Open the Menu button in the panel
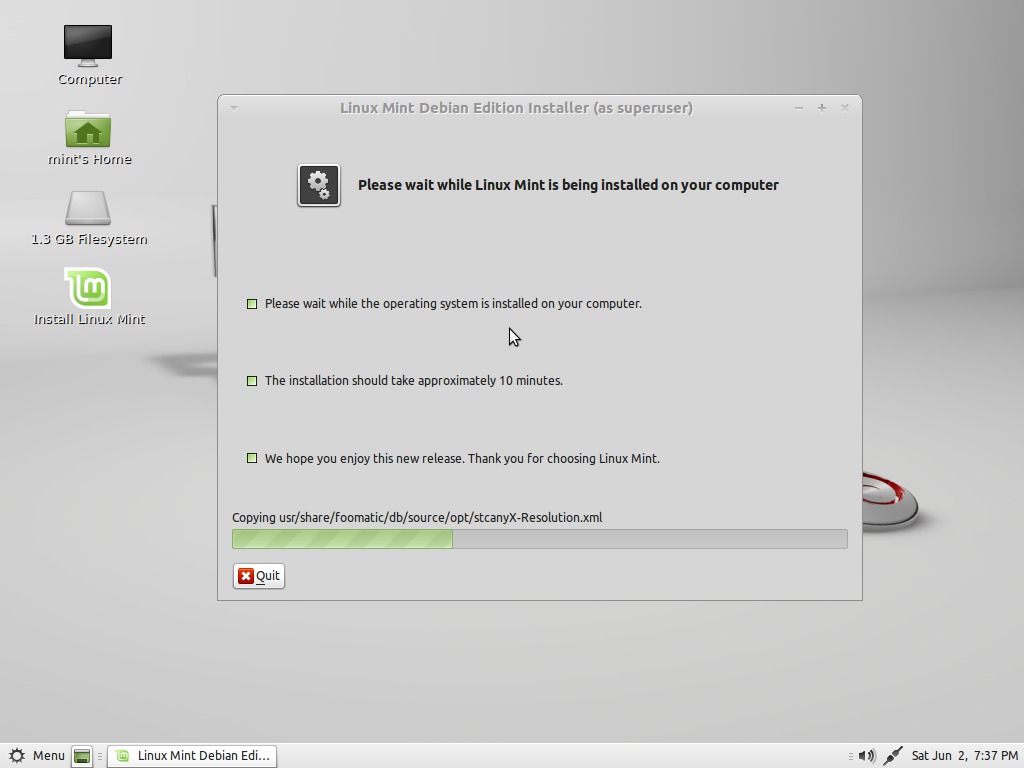Image resolution: width=1024 pixels, height=768 pixels. pos(37,756)
